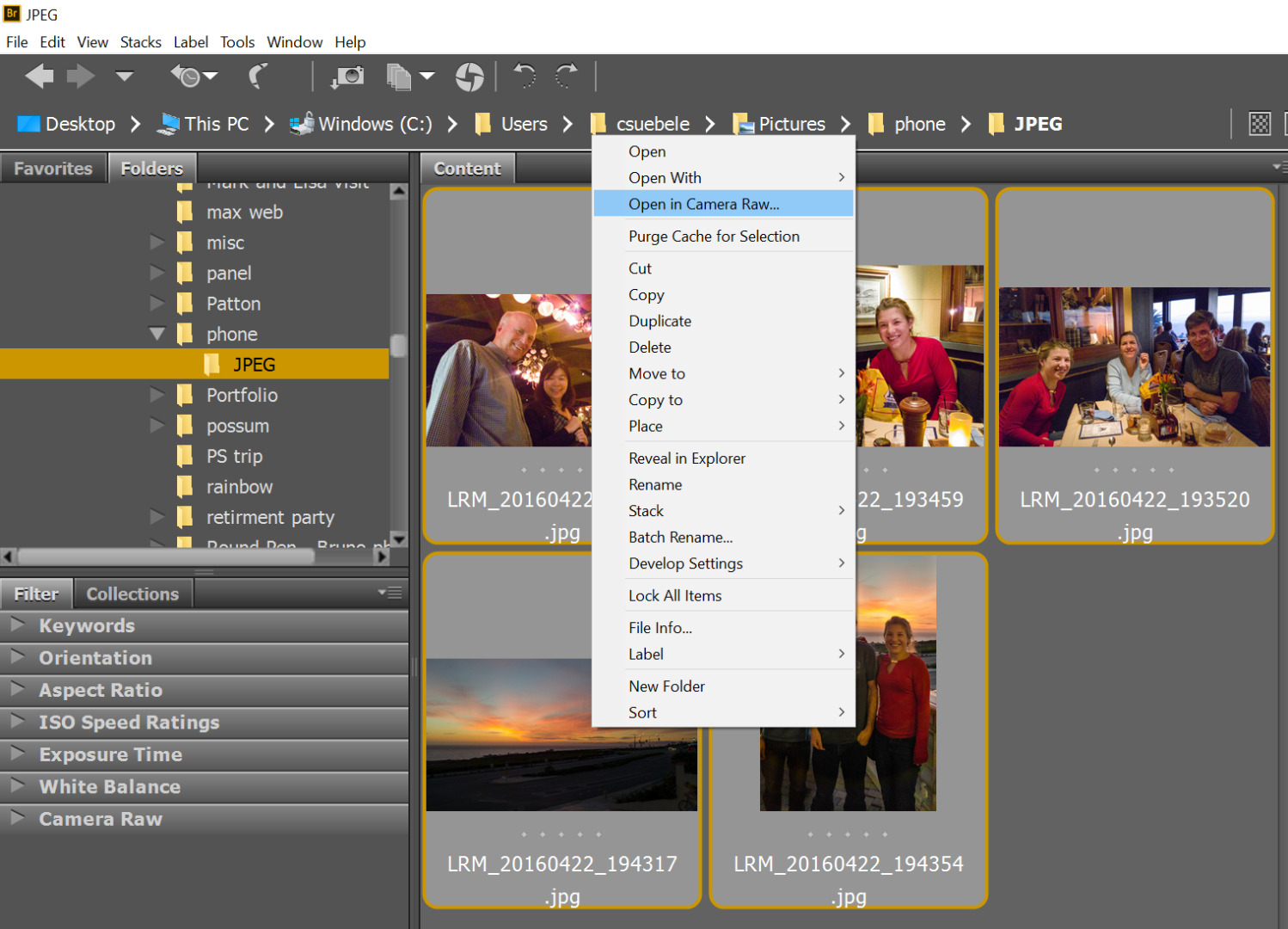Choose Open in Camera Raw... from context menu
1288x929 pixels.
pos(723,204)
